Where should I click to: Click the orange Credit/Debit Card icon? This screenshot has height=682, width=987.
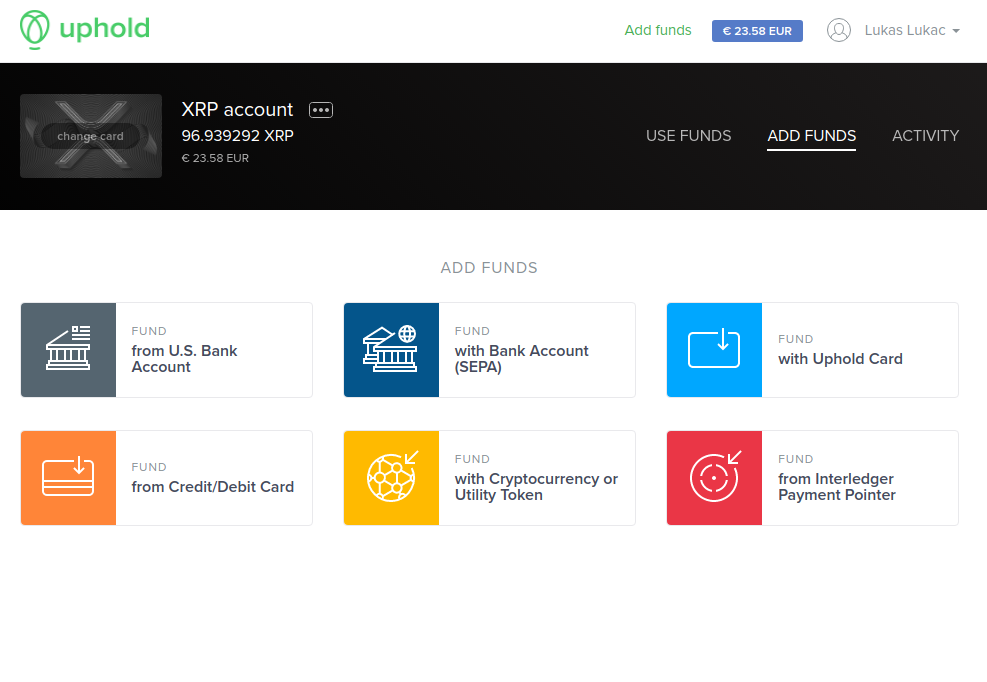(68, 478)
